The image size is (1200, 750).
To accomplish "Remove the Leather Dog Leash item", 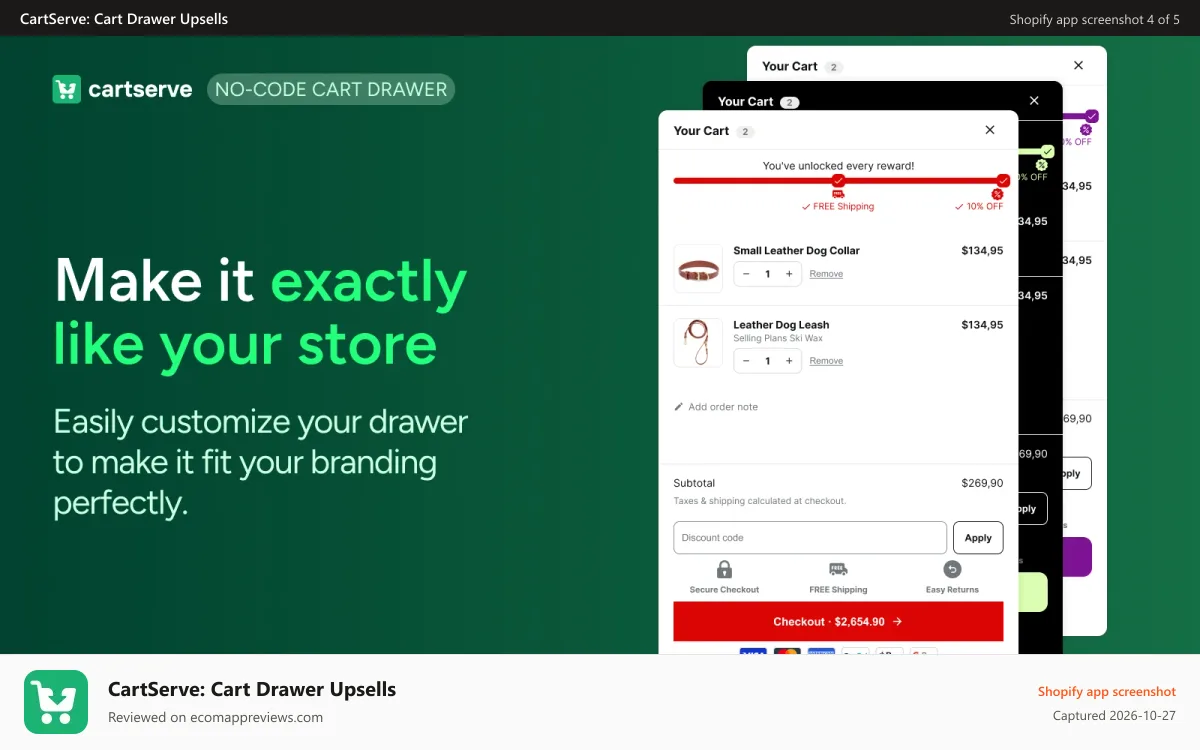I will (x=826, y=361).
